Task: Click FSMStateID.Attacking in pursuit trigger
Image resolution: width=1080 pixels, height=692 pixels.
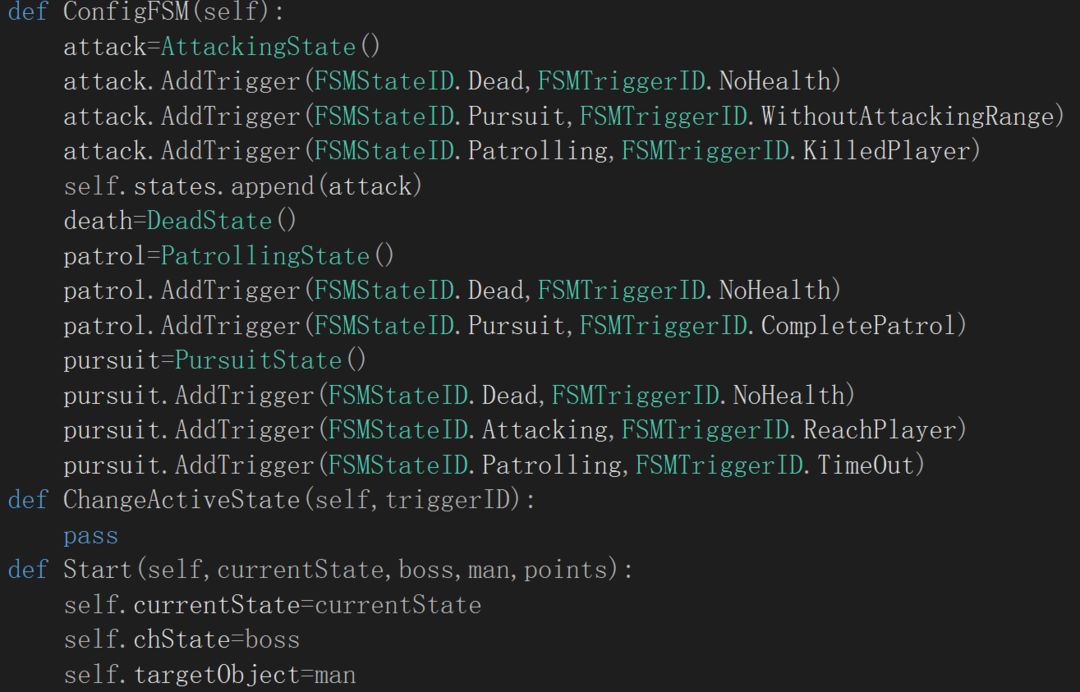Action: (468, 430)
